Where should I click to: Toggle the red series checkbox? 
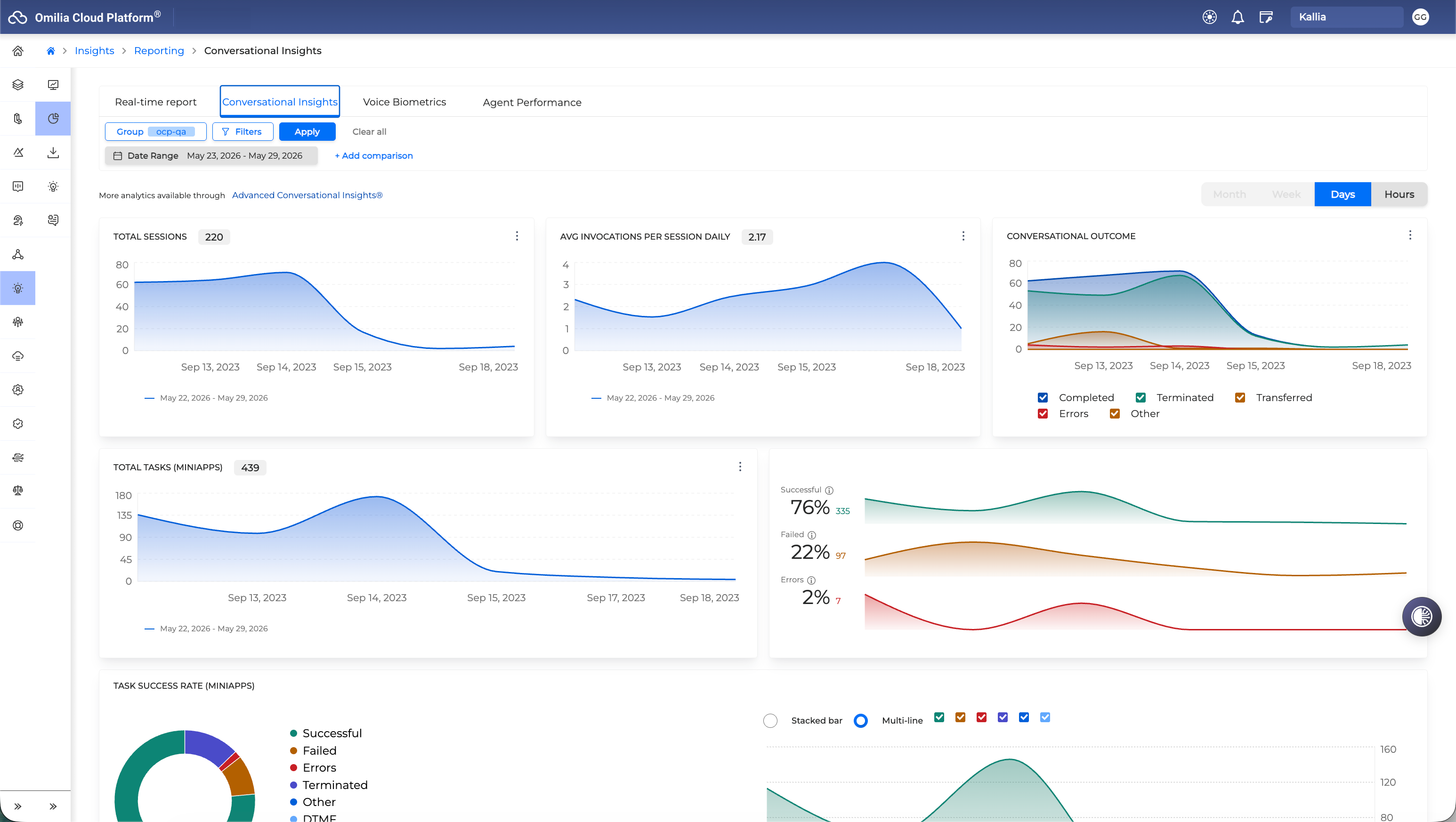[x=982, y=717]
